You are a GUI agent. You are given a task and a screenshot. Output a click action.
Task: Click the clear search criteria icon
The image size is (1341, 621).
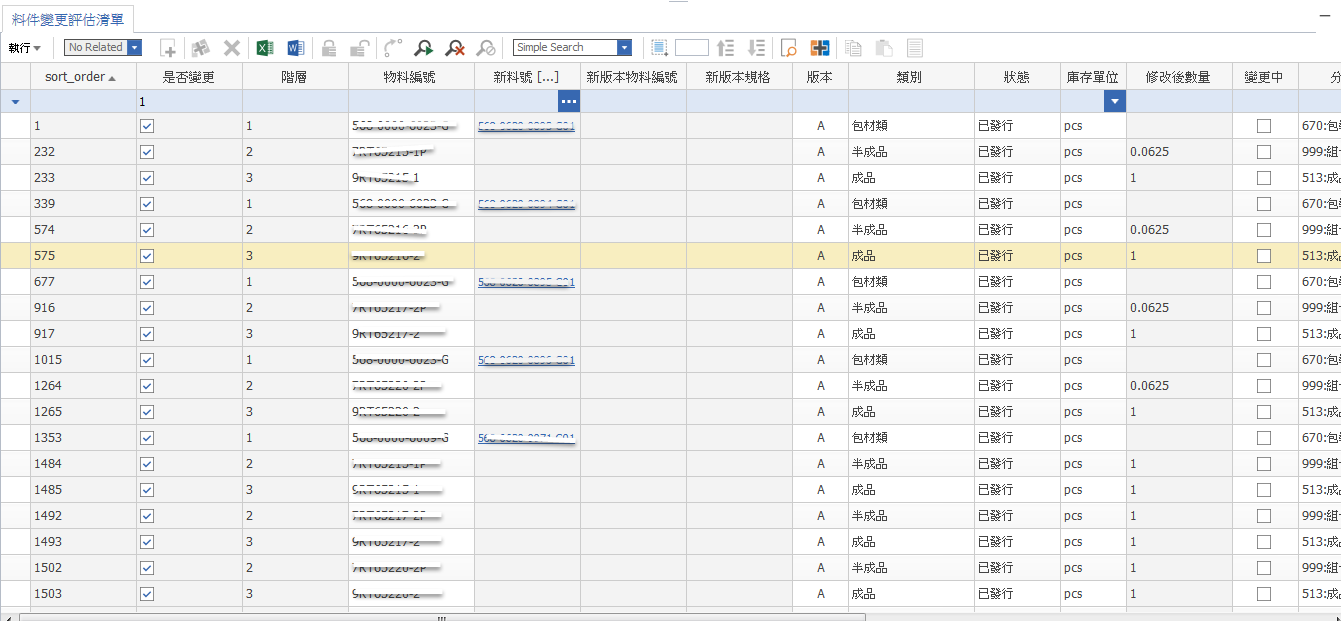[455, 48]
